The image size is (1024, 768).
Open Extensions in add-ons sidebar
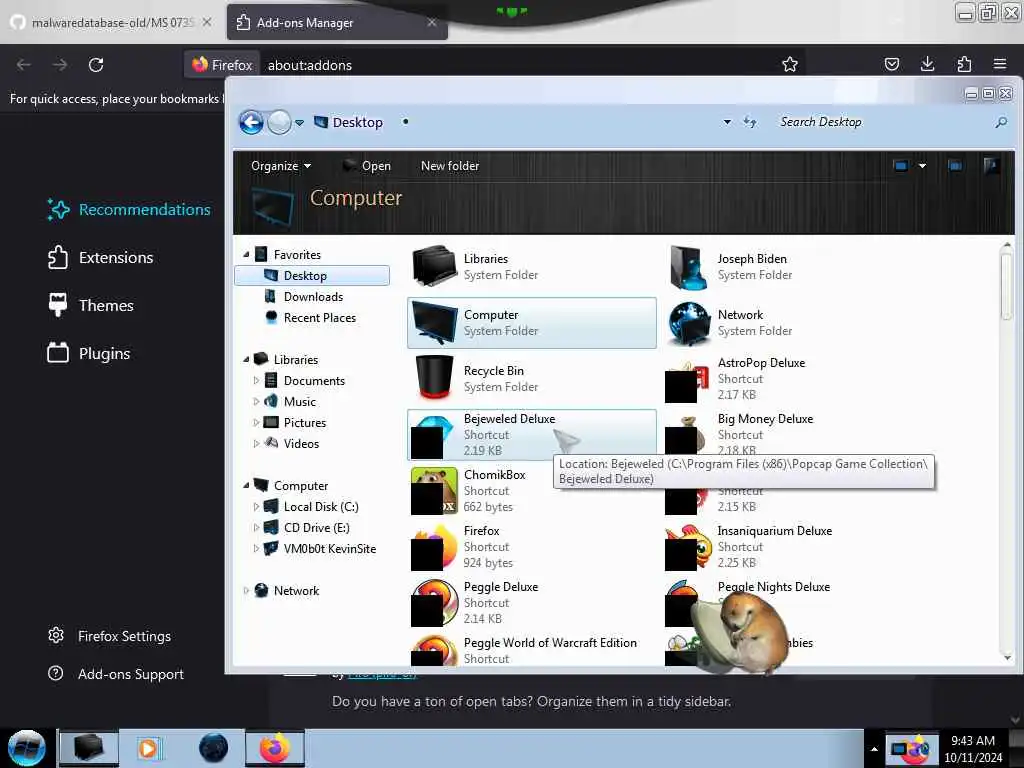pyautogui.click(x=101, y=257)
